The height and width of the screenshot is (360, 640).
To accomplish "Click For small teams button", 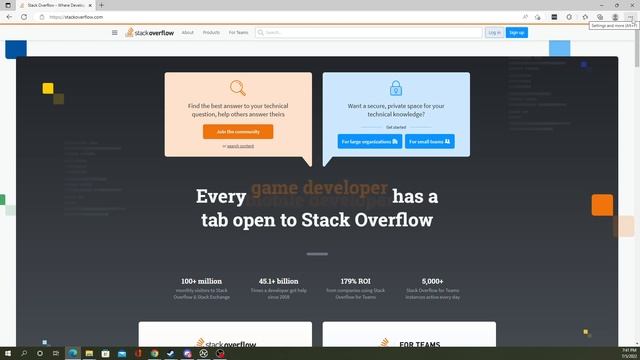I will [x=430, y=142].
